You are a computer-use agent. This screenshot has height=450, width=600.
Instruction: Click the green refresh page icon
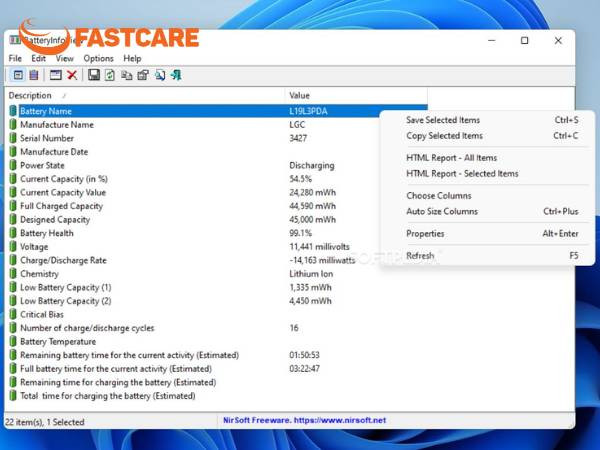[110, 75]
